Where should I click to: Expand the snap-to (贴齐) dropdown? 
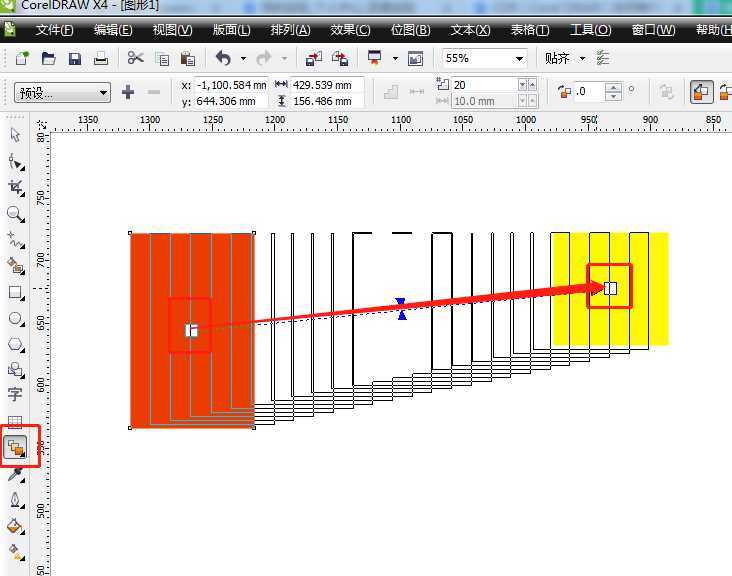[582, 59]
